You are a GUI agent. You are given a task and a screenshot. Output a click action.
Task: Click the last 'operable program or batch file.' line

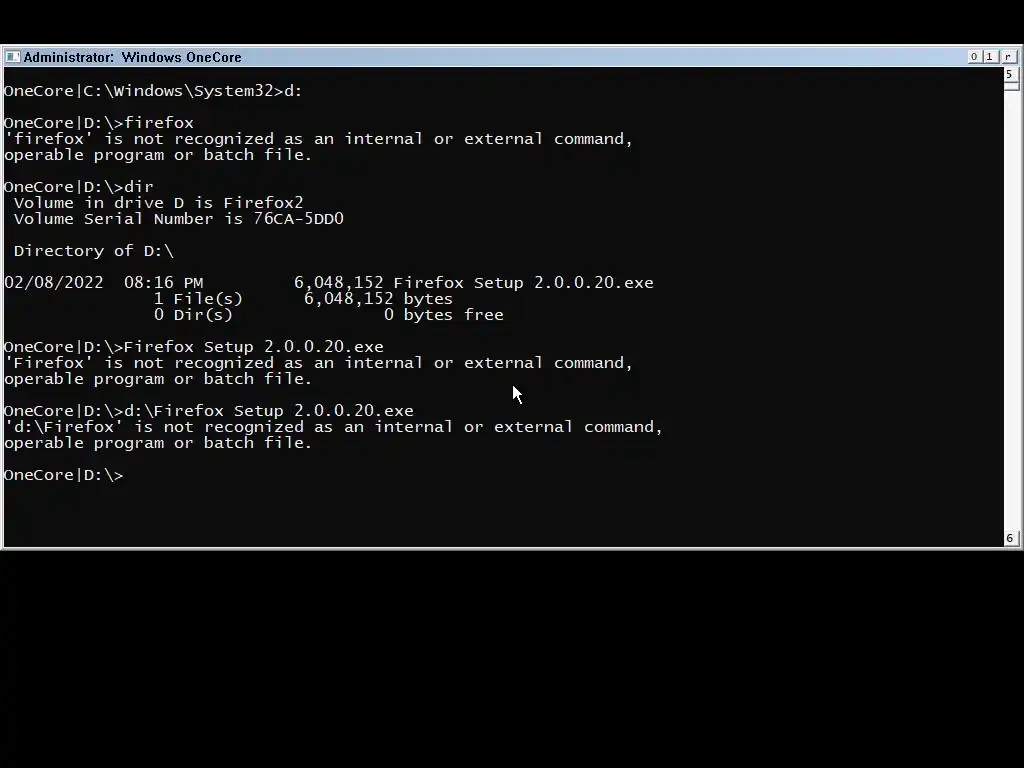[x=158, y=443]
